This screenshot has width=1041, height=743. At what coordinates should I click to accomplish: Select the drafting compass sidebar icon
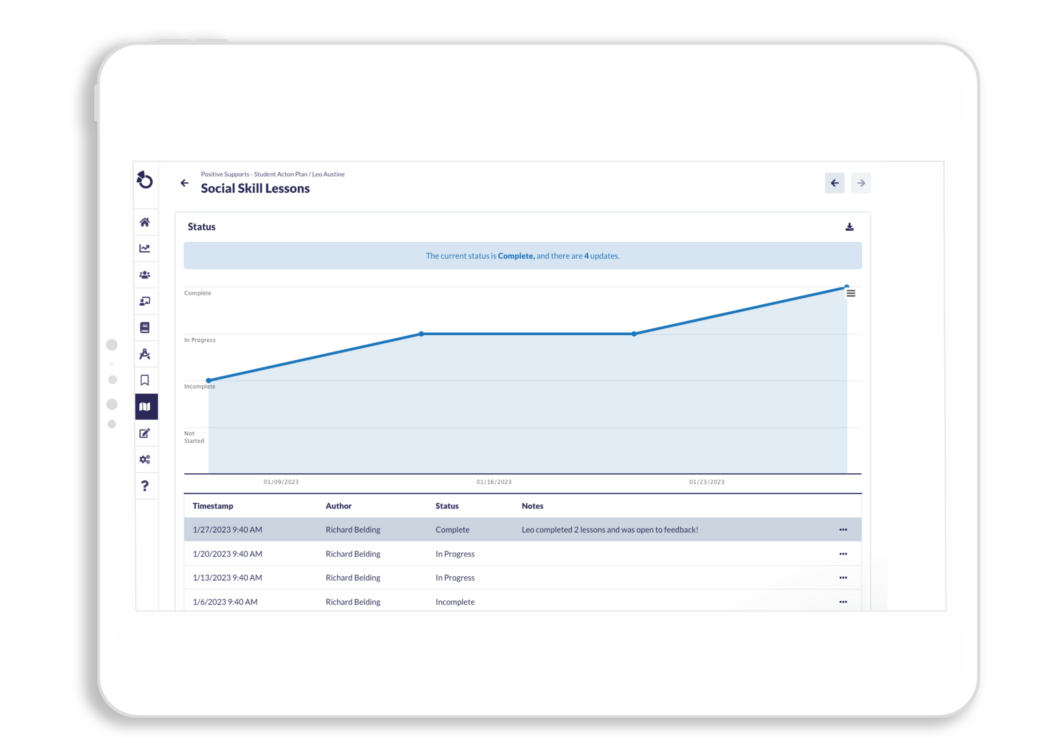145,354
